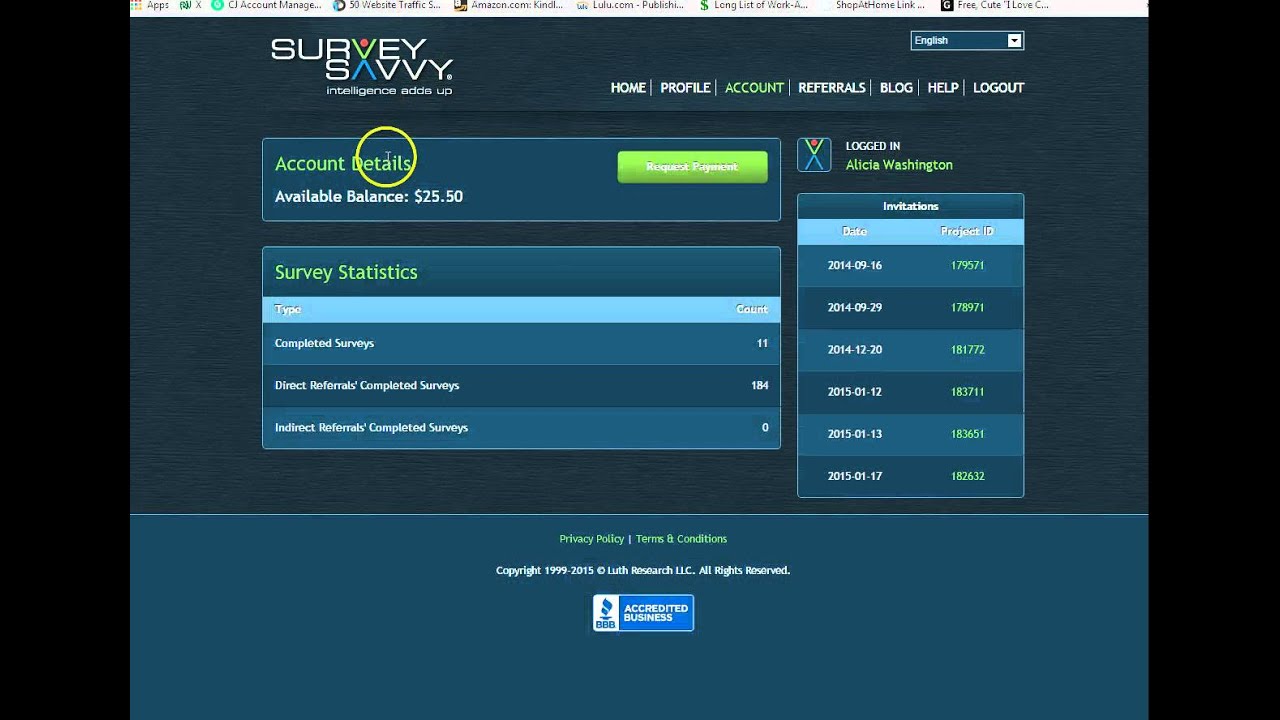
Task: Click the Request Payment button
Action: click(692, 167)
